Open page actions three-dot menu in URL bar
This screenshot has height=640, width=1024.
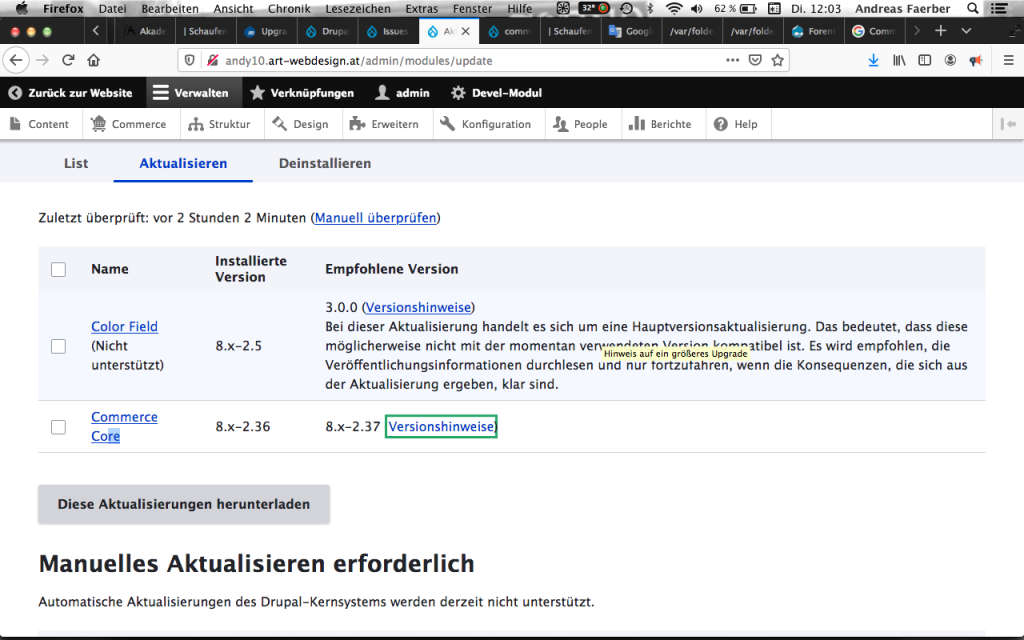tap(734, 60)
